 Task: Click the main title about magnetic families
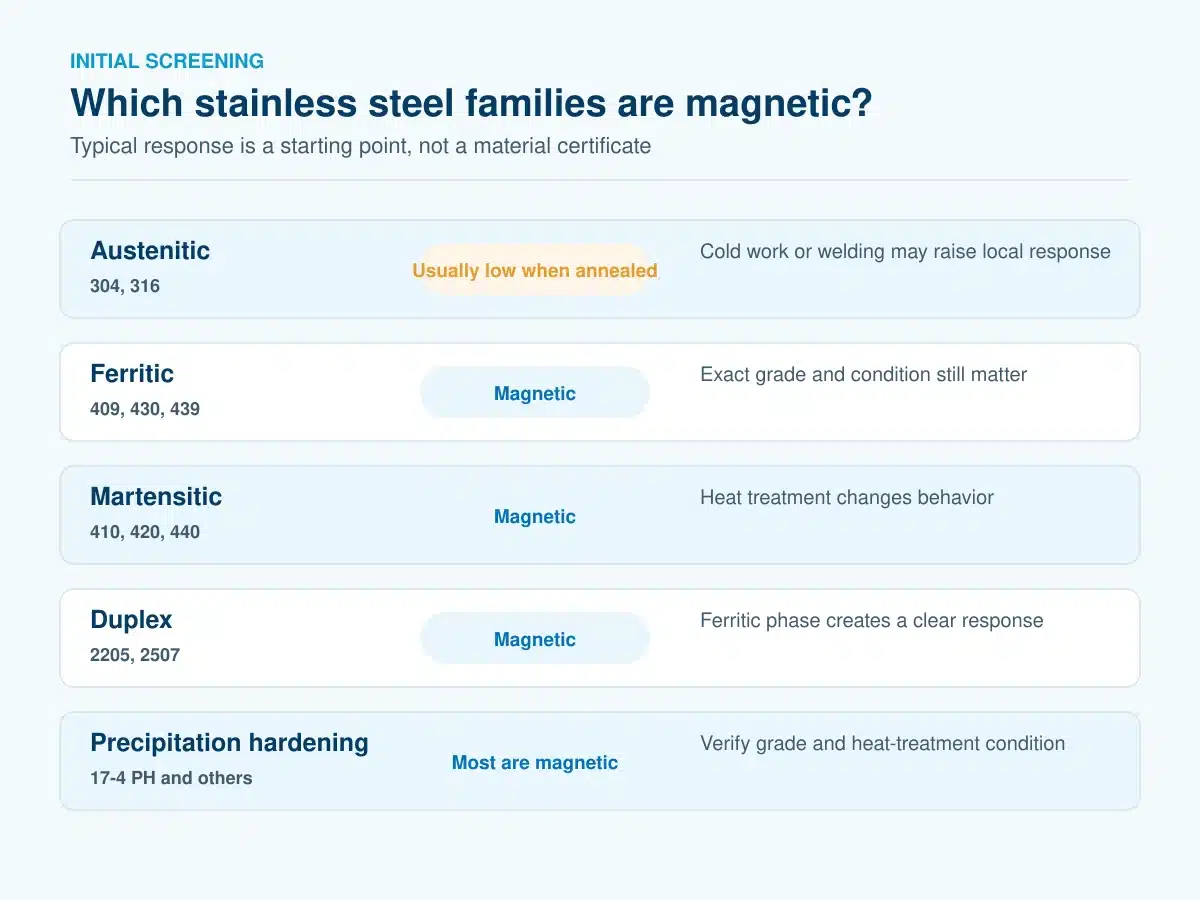click(471, 104)
